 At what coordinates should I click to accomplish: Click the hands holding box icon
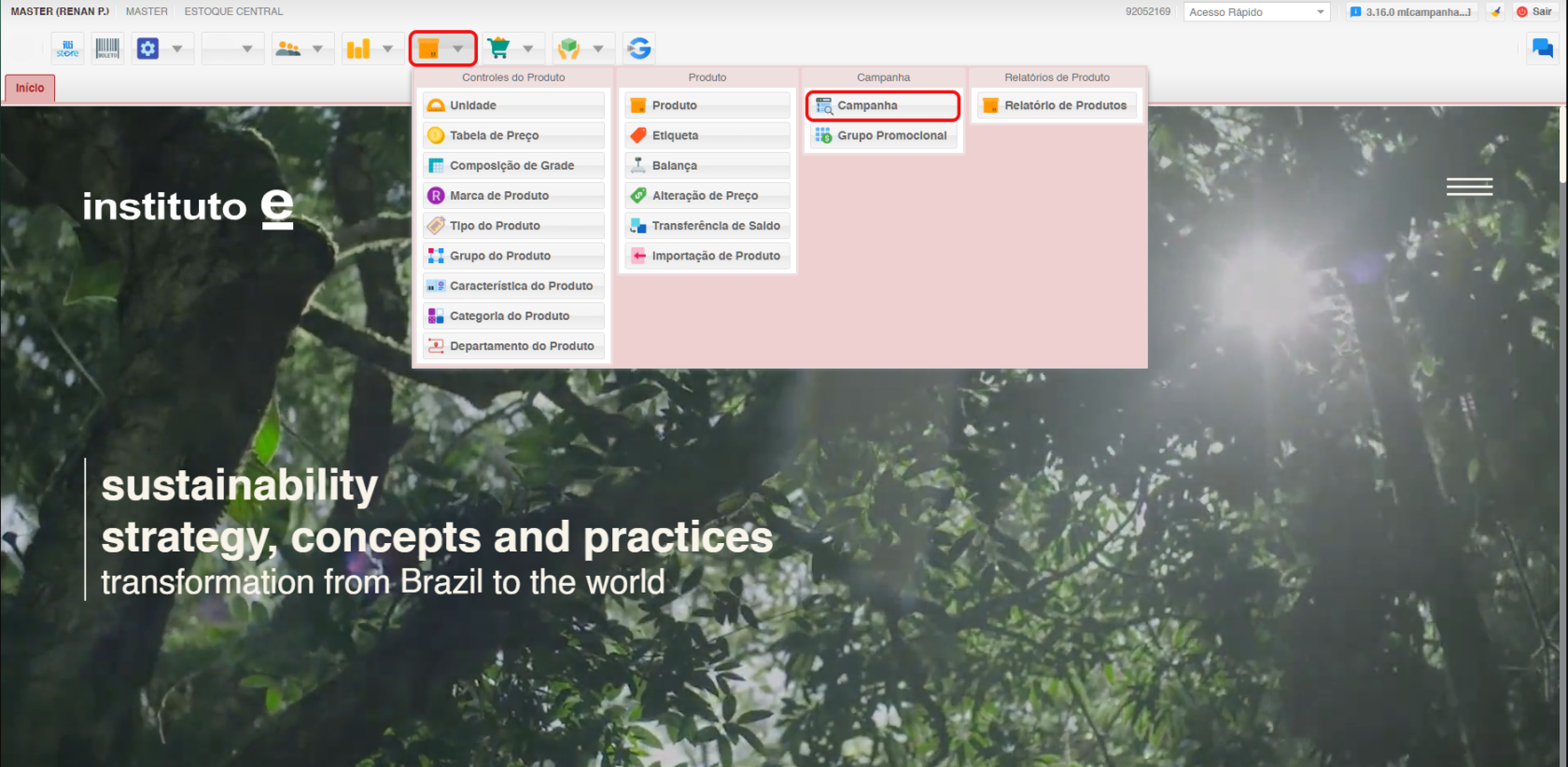[x=568, y=49]
